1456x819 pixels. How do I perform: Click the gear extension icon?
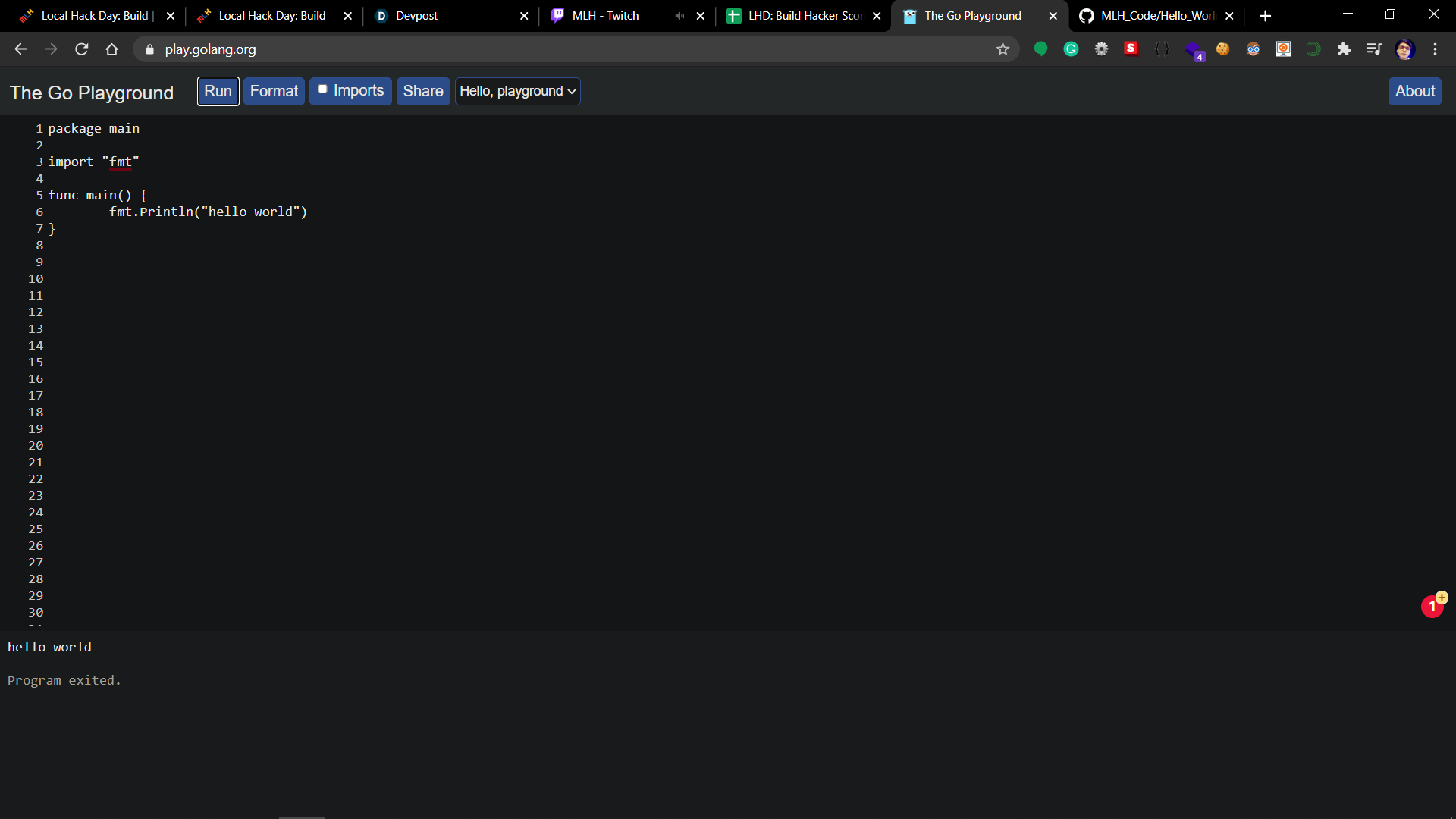click(x=1101, y=49)
